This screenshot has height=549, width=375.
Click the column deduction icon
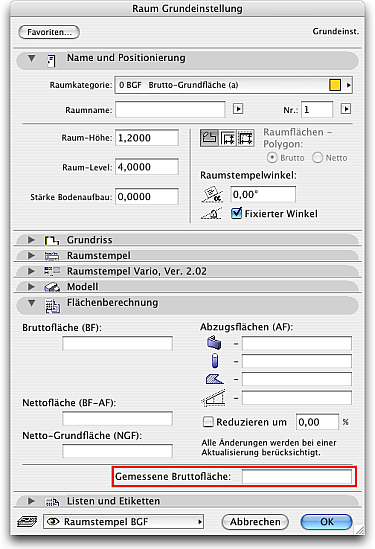(x=215, y=361)
